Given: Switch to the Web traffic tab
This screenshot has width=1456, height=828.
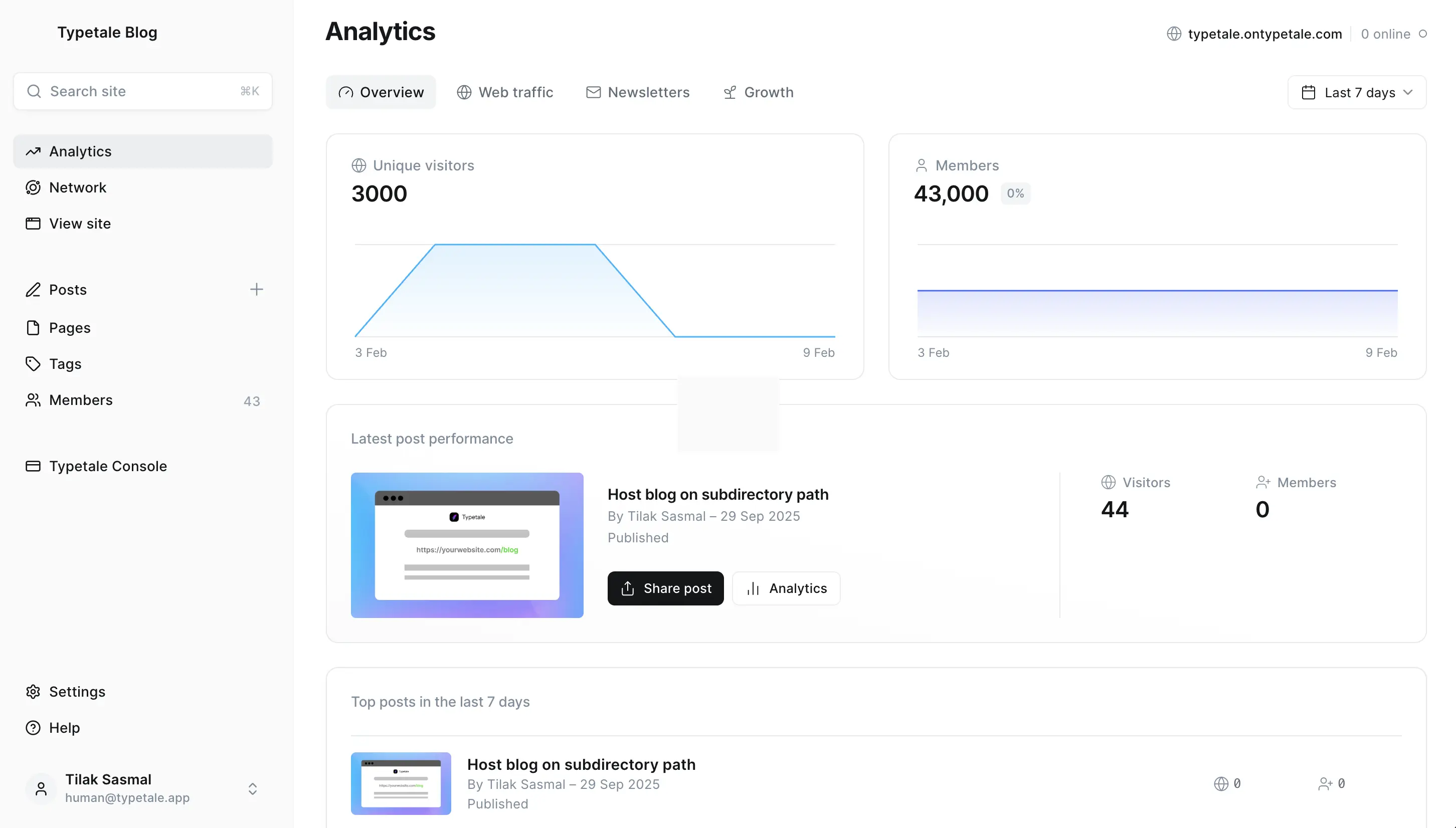Looking at the screenshot, I should 504,92.
